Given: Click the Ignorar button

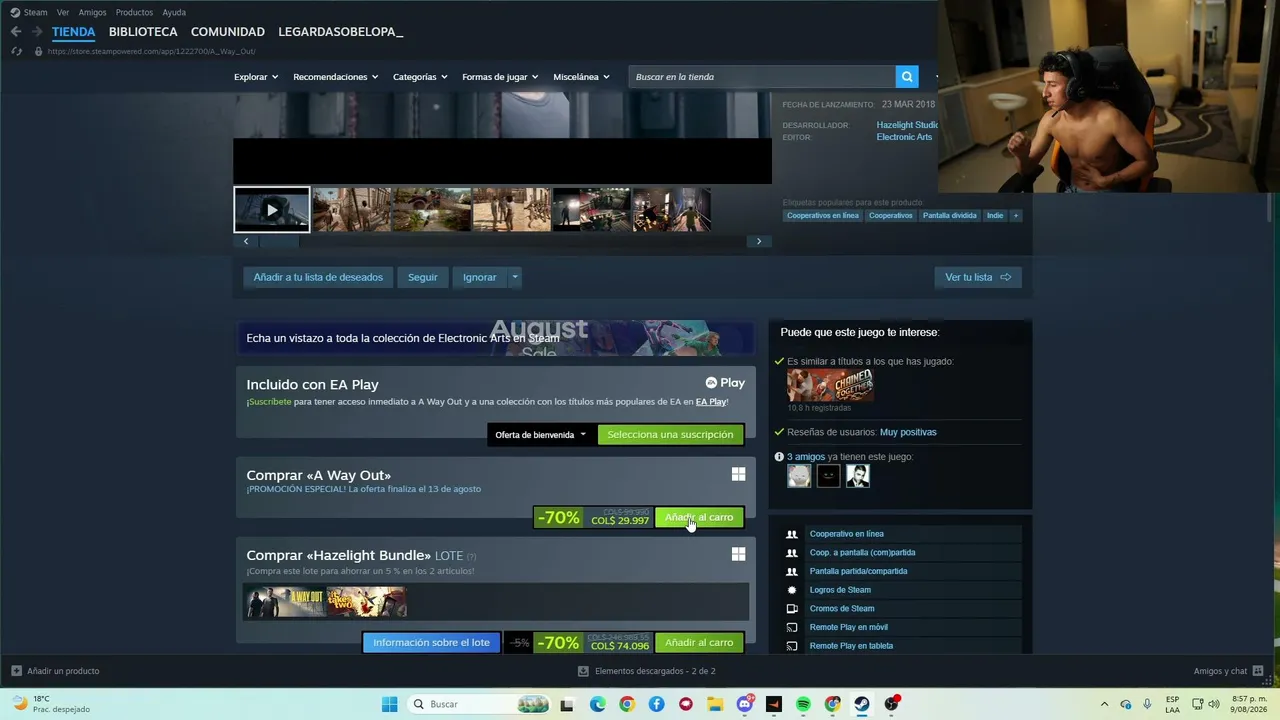Looking at the screenshot, I should [x=479, y=277].
